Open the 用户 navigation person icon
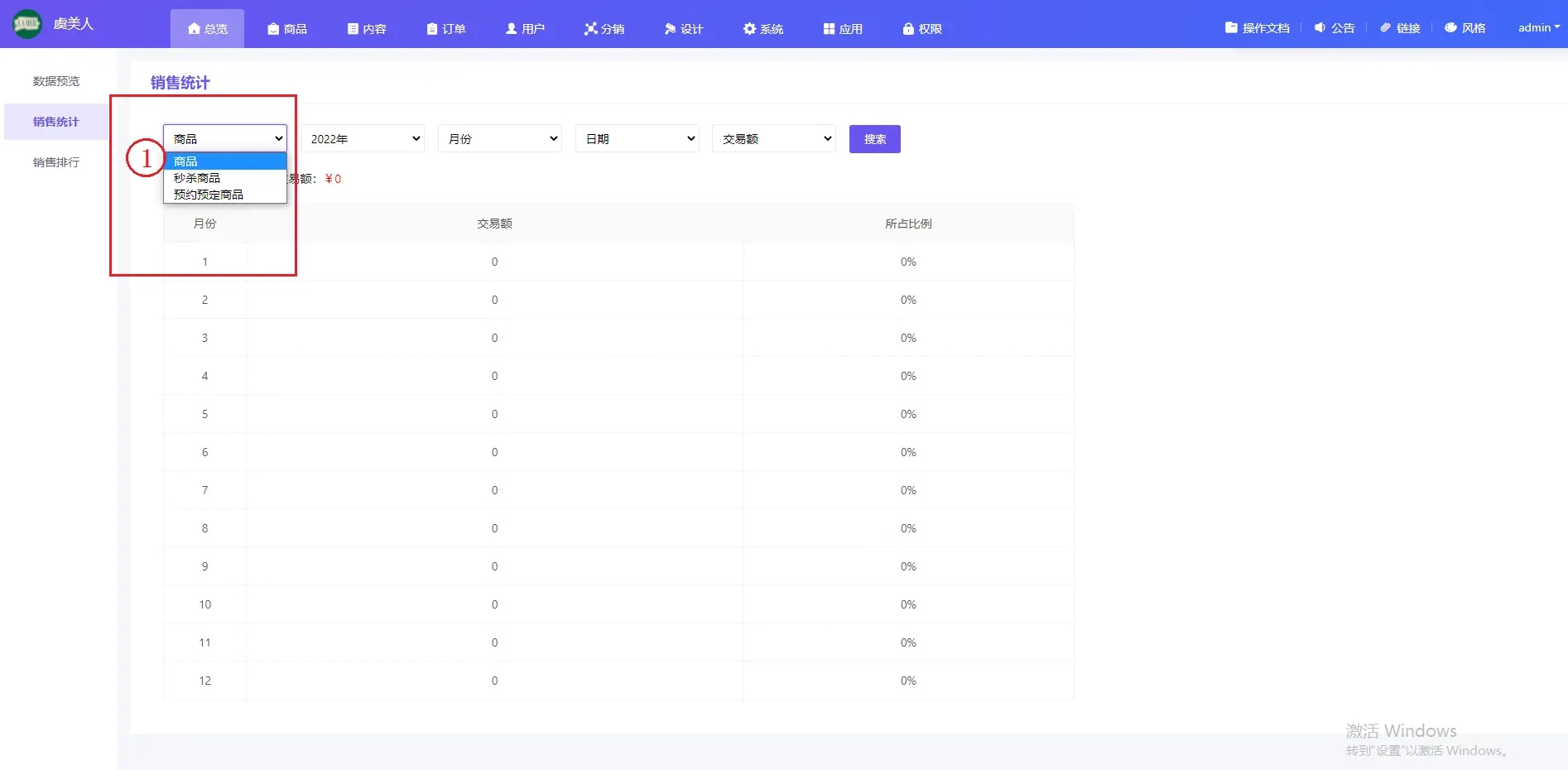 click(511, 29)
